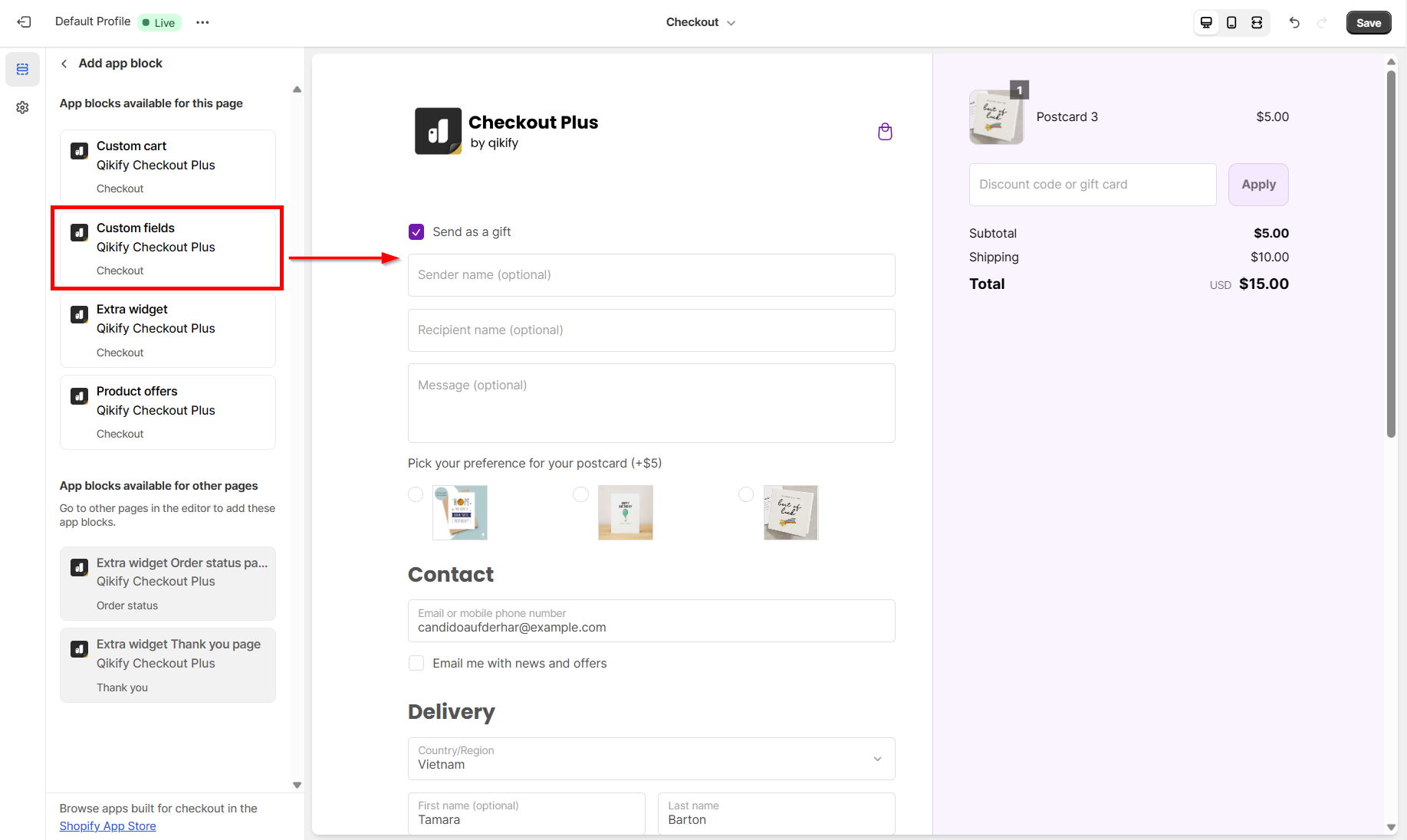Select the first postcard radio option
Viewport: 1407px width, 840px height.
click(x=416, y=494)
